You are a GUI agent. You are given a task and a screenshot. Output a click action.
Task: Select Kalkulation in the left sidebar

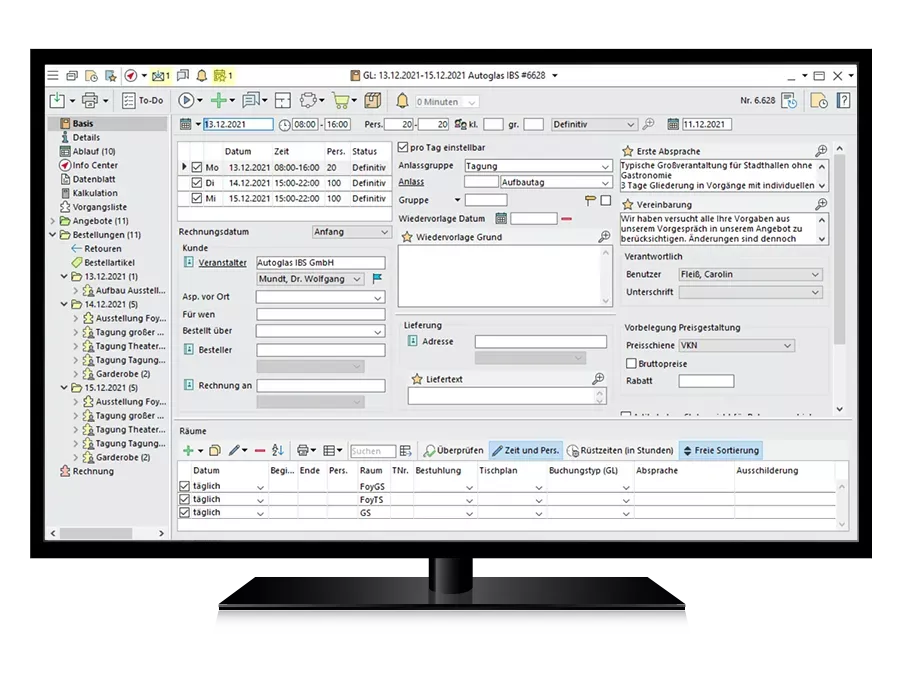(x=94, y=193)
